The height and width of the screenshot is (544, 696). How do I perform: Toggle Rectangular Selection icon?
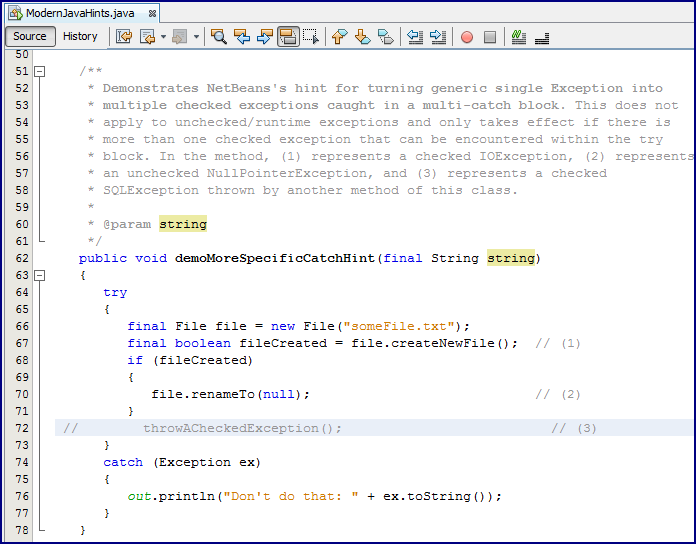pos(311,36)
